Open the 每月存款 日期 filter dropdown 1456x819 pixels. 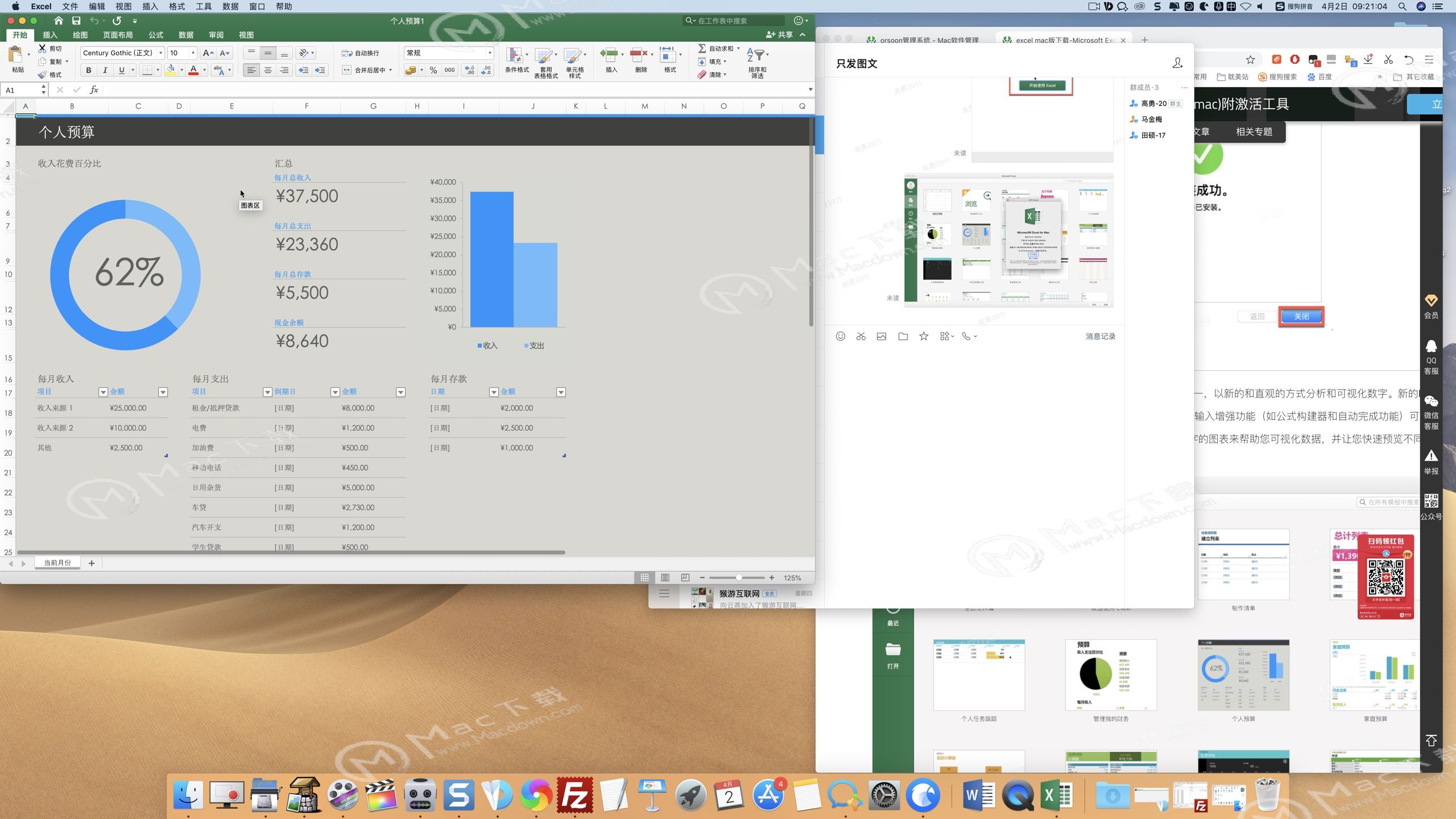494,392
